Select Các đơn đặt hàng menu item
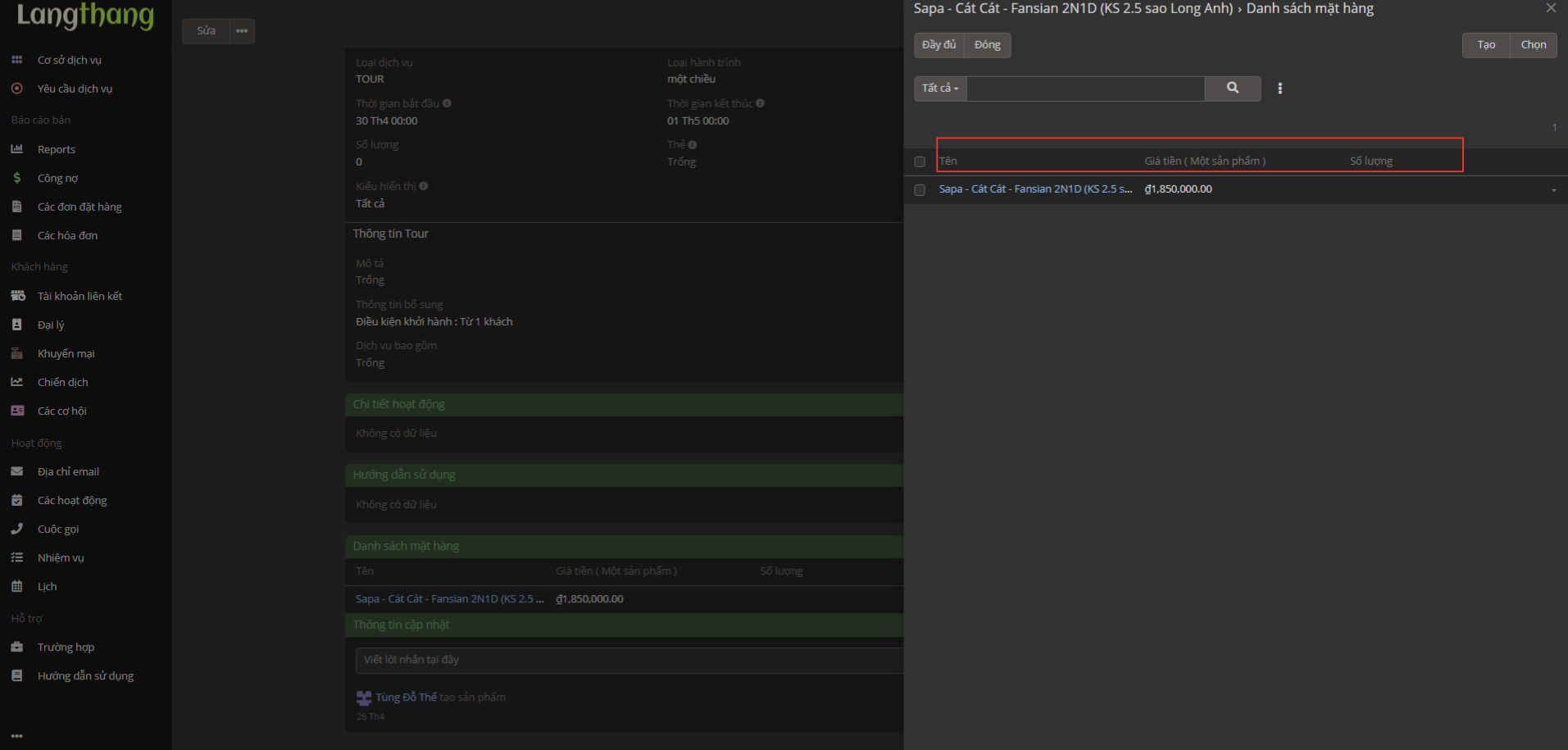The image size is (1568, 750). [79, 207]
